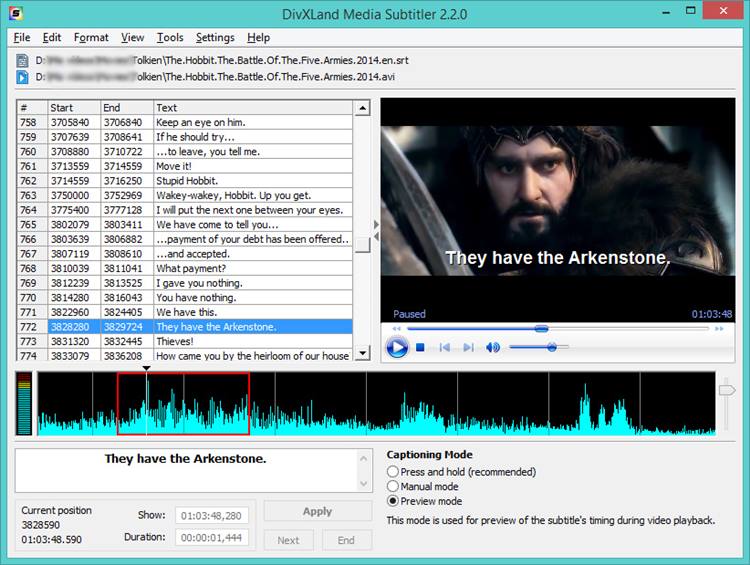This screenshot has width=750, height=565.
Task: Click the rewind arrows left of seek bar
Action: tap(397, 328)
